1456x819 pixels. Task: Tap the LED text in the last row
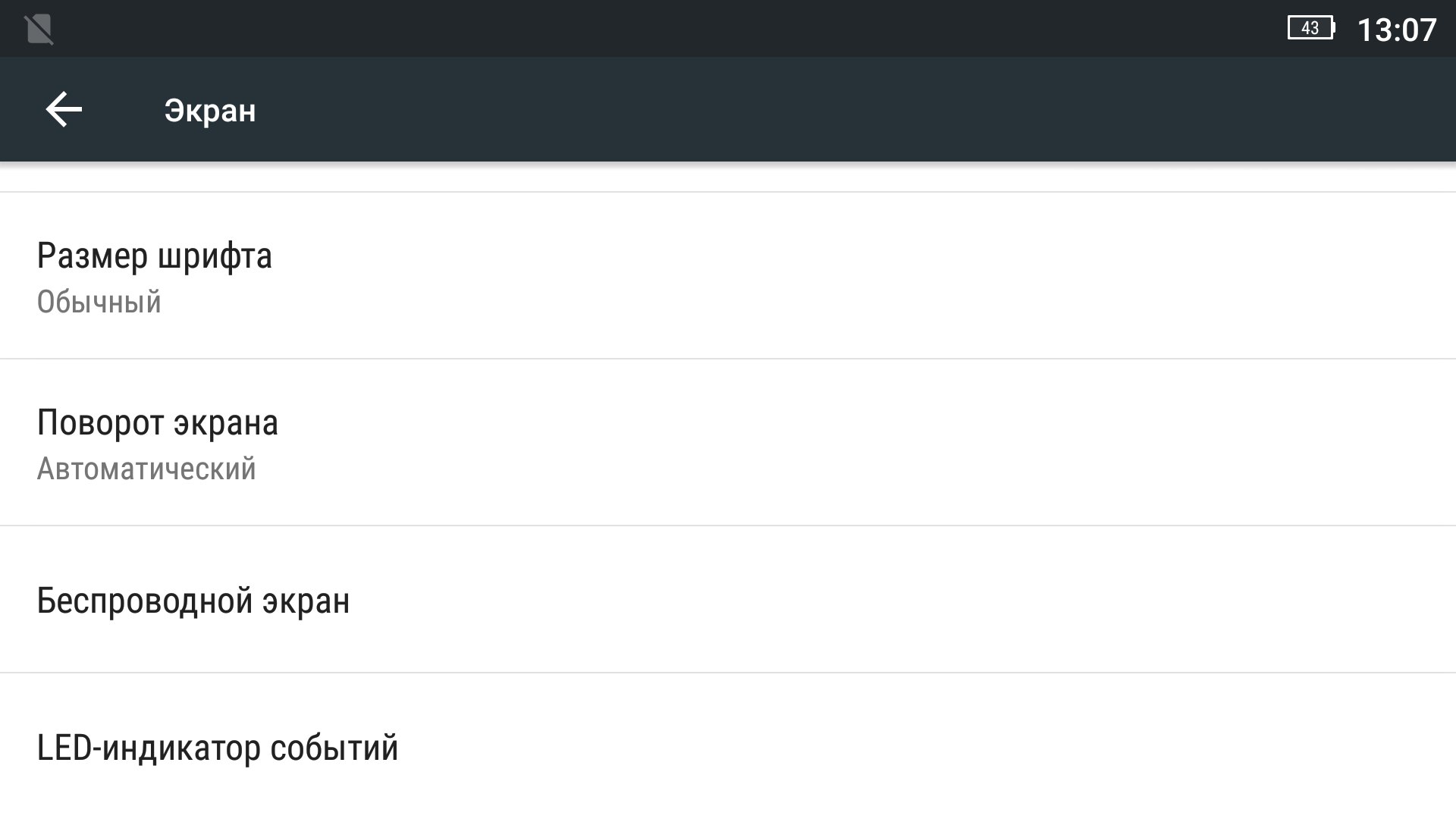[x=64, y=748]
